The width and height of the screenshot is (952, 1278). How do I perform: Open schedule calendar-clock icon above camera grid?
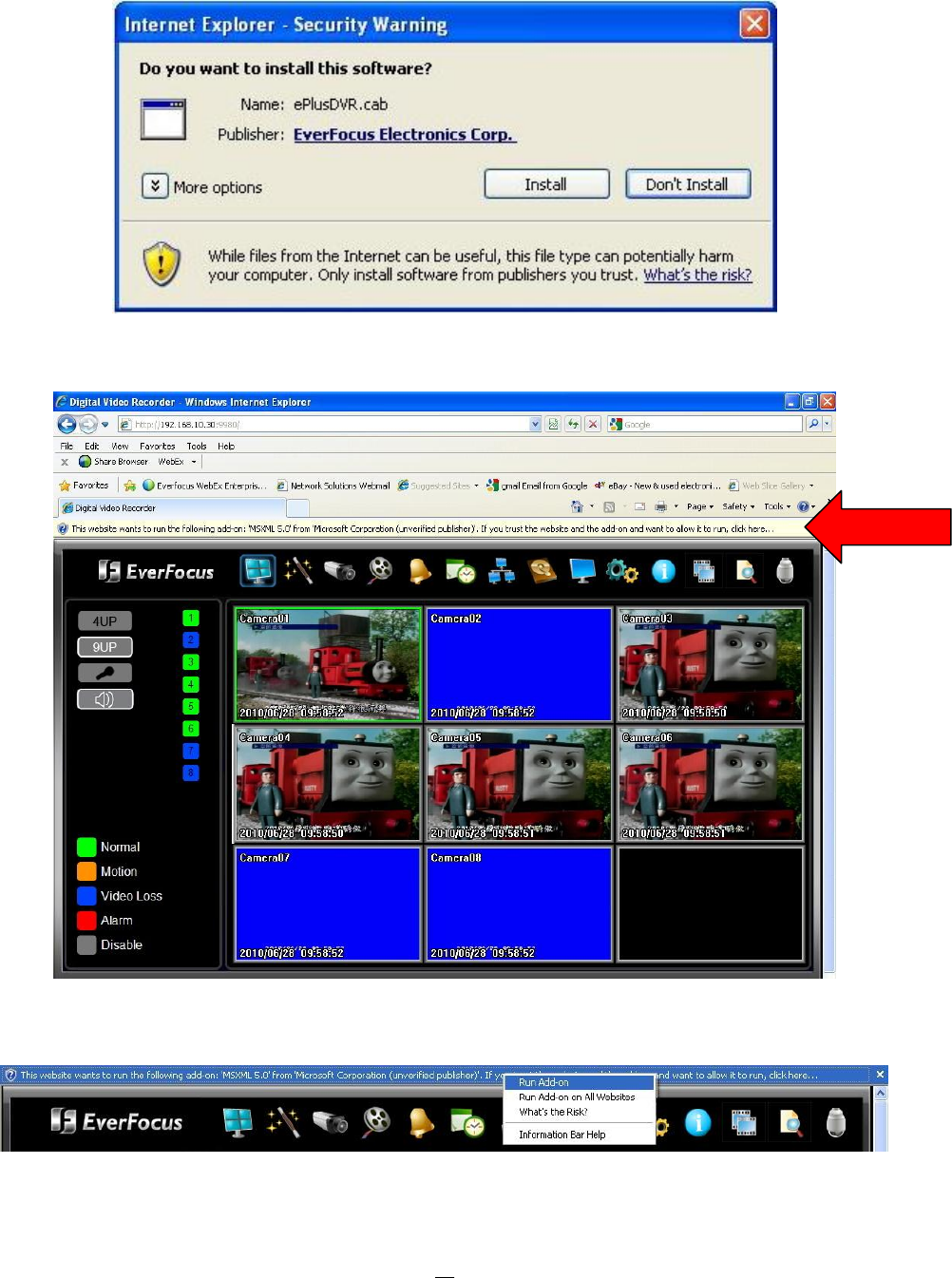[461, 571]
